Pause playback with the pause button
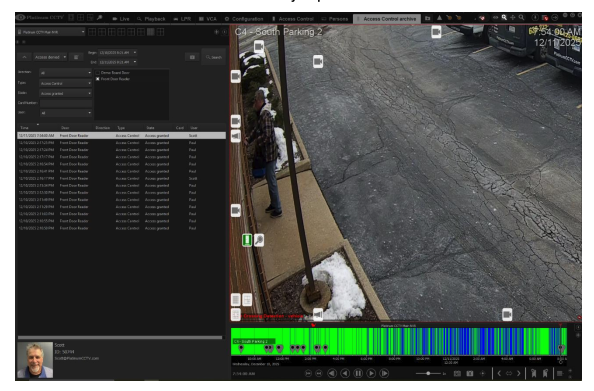This screenshot has width=594, height=391. [x=358, y=374]
